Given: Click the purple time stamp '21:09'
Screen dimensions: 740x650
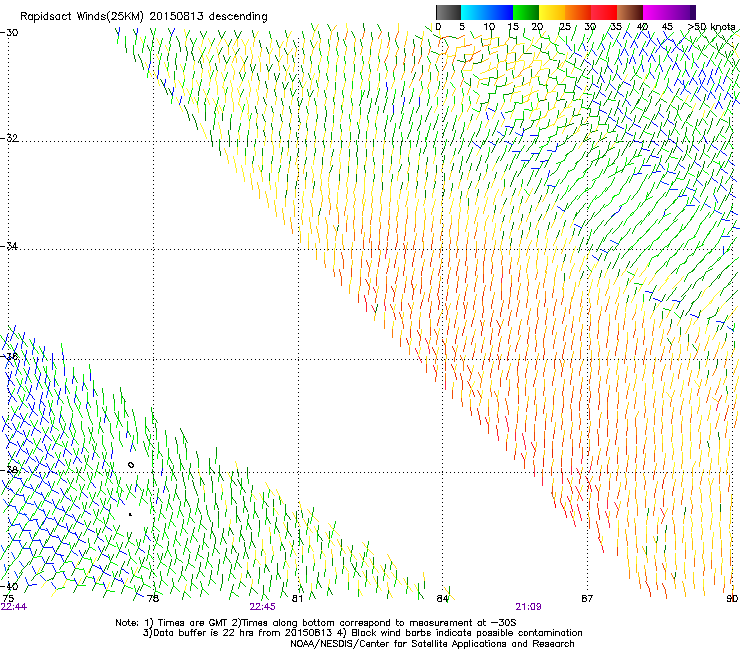Looking at the screenshot, I should [x=528, y=607].
